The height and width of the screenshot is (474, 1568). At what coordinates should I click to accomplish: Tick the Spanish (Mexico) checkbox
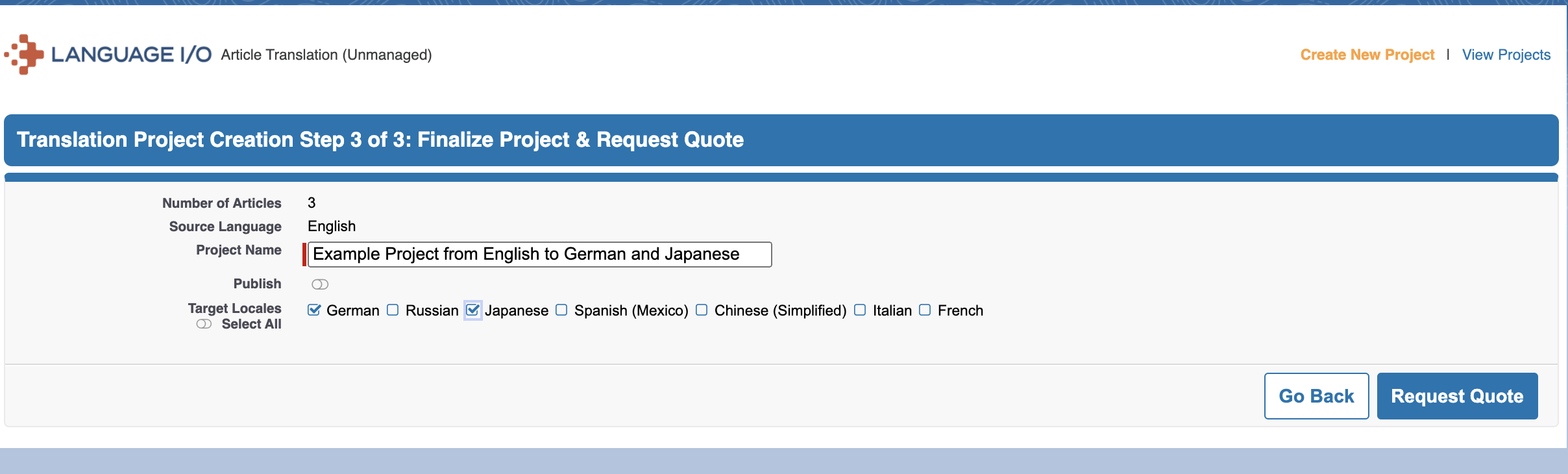click(561, 310)
